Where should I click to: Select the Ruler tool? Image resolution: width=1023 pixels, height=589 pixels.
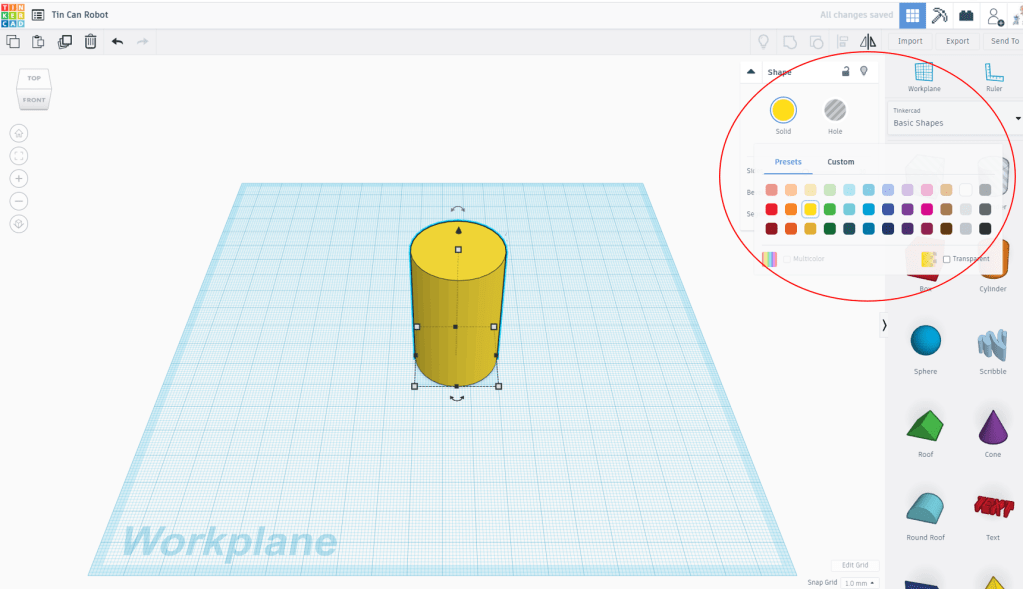(x=993, y=76)
